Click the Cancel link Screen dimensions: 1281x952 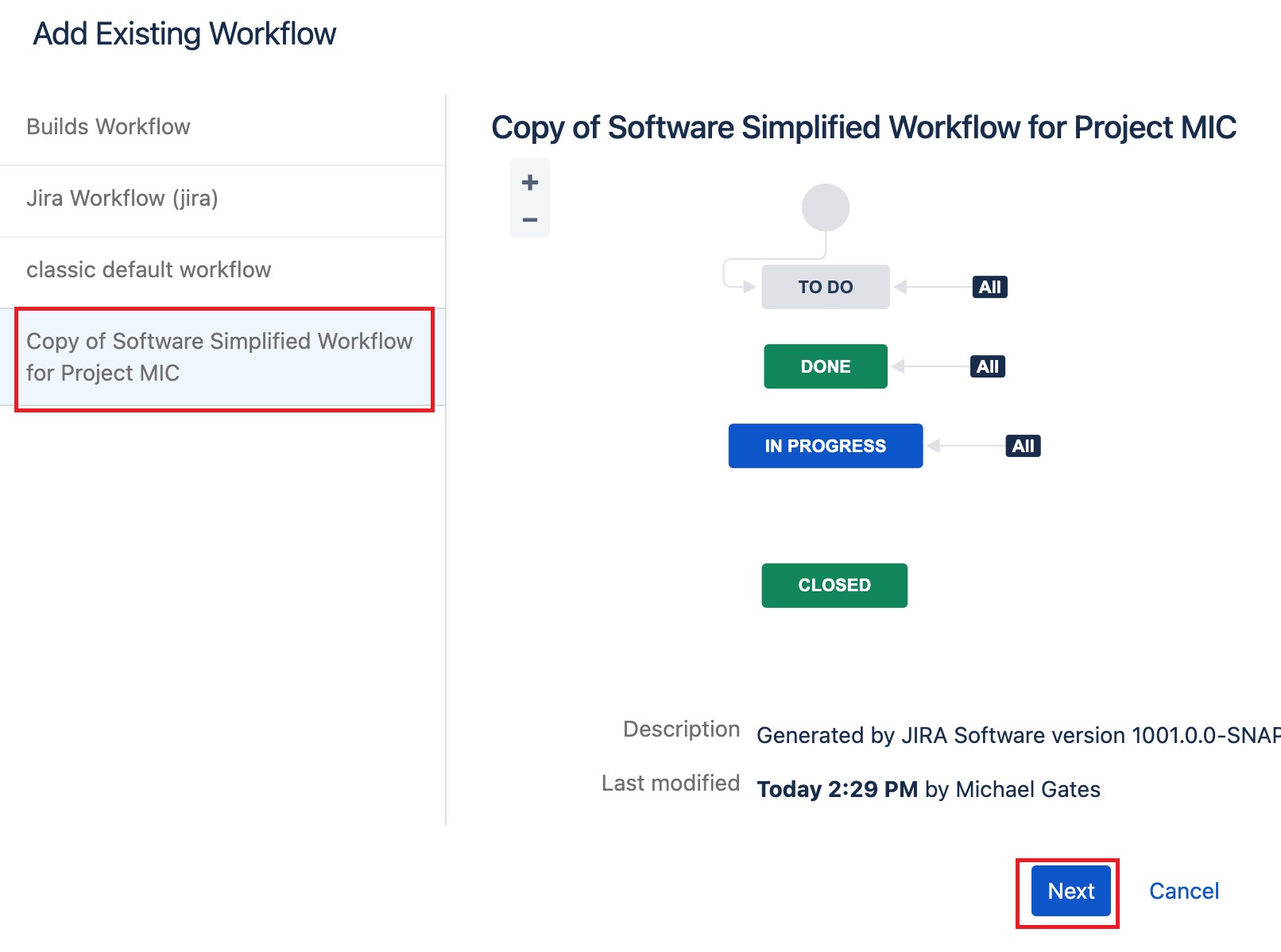[1183, 891]
